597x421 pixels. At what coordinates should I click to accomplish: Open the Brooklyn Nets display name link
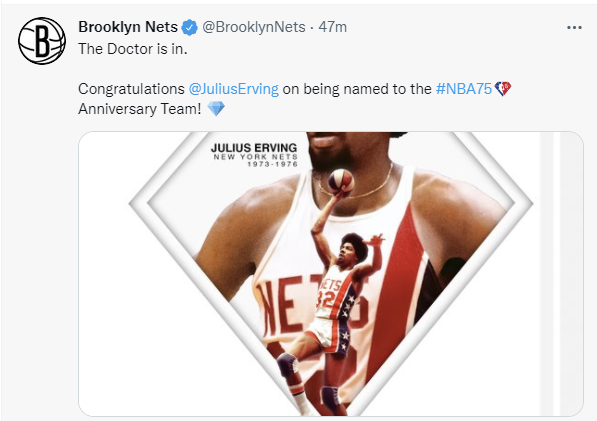coord(128,27)
